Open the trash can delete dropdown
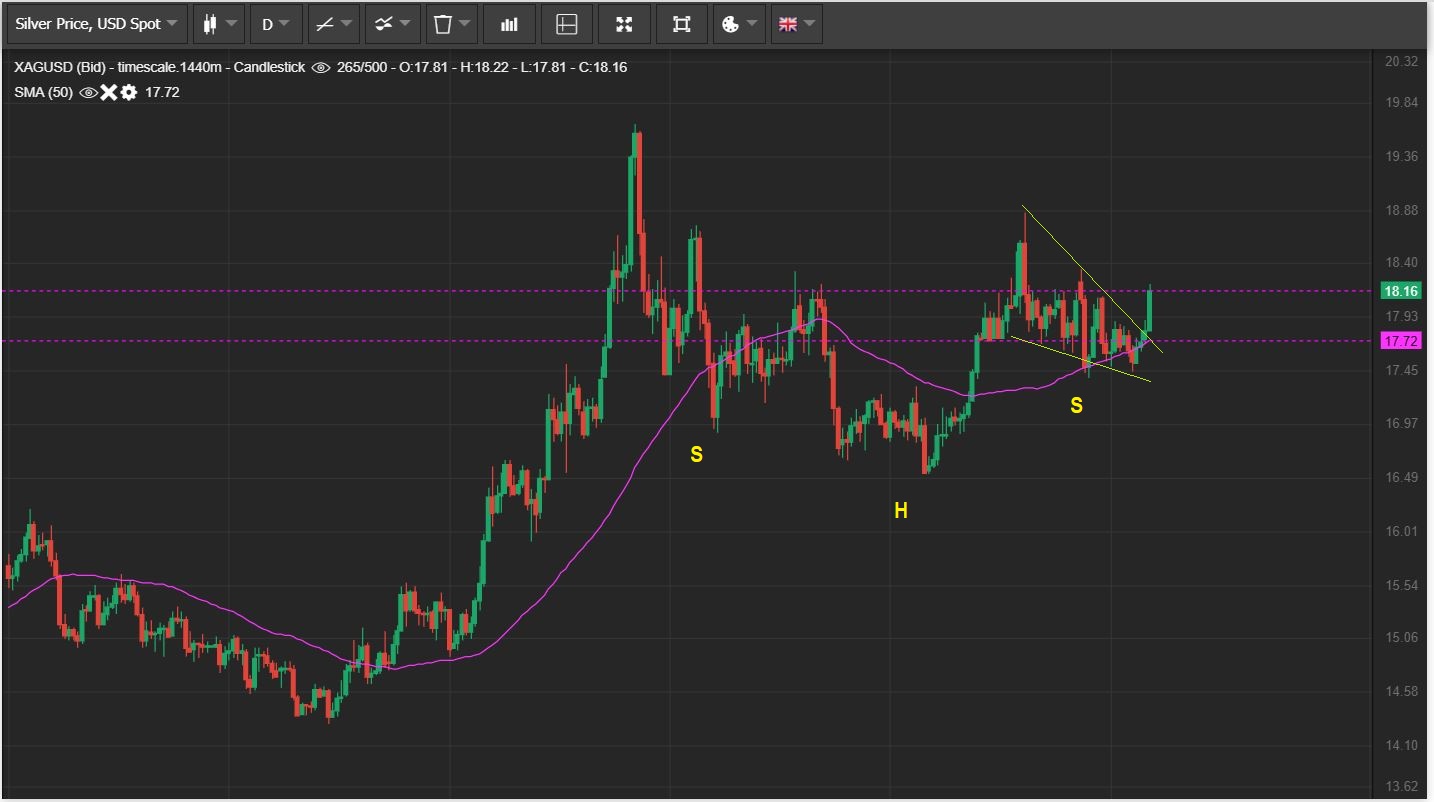Image resolution: width=1434 pixels, height=802 pixels. [452, 24]
